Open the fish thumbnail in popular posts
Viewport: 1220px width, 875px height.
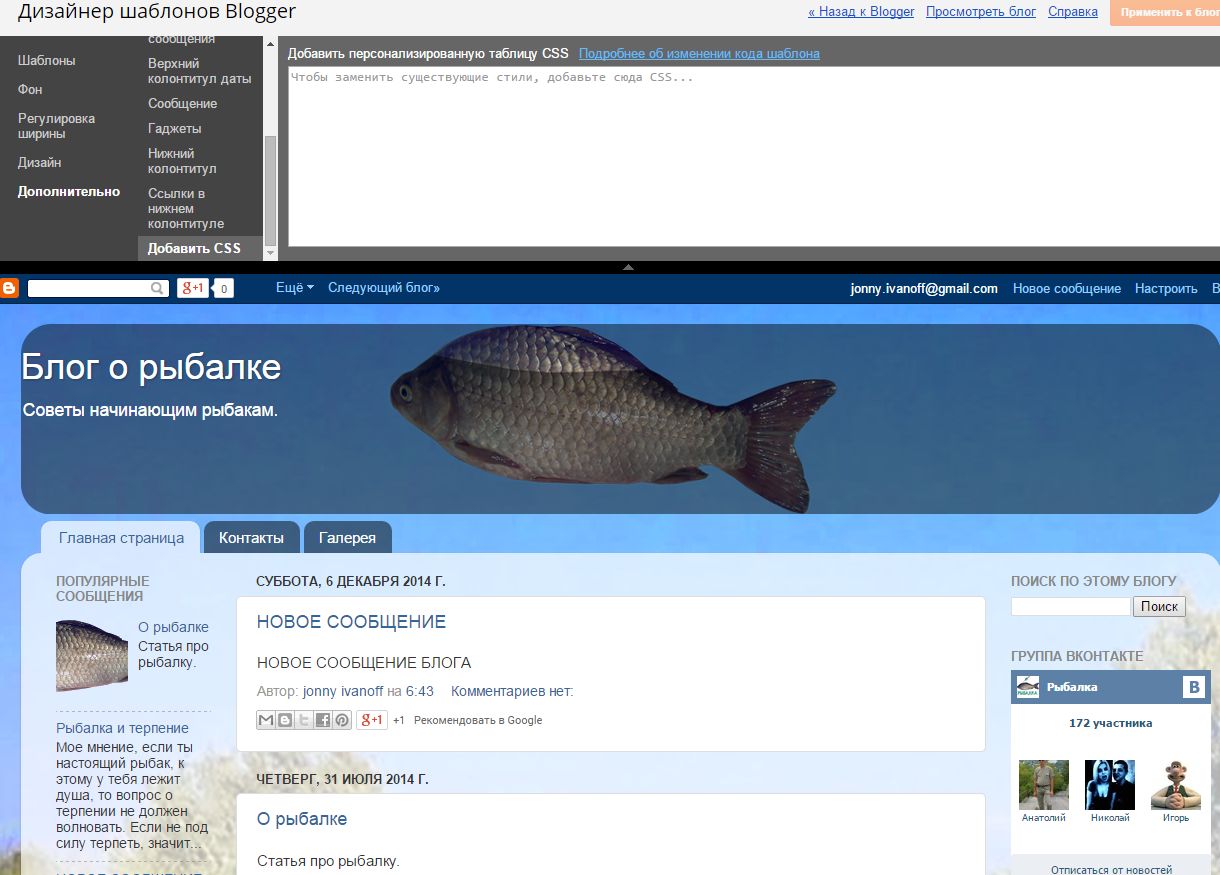[x=92, y=655]
